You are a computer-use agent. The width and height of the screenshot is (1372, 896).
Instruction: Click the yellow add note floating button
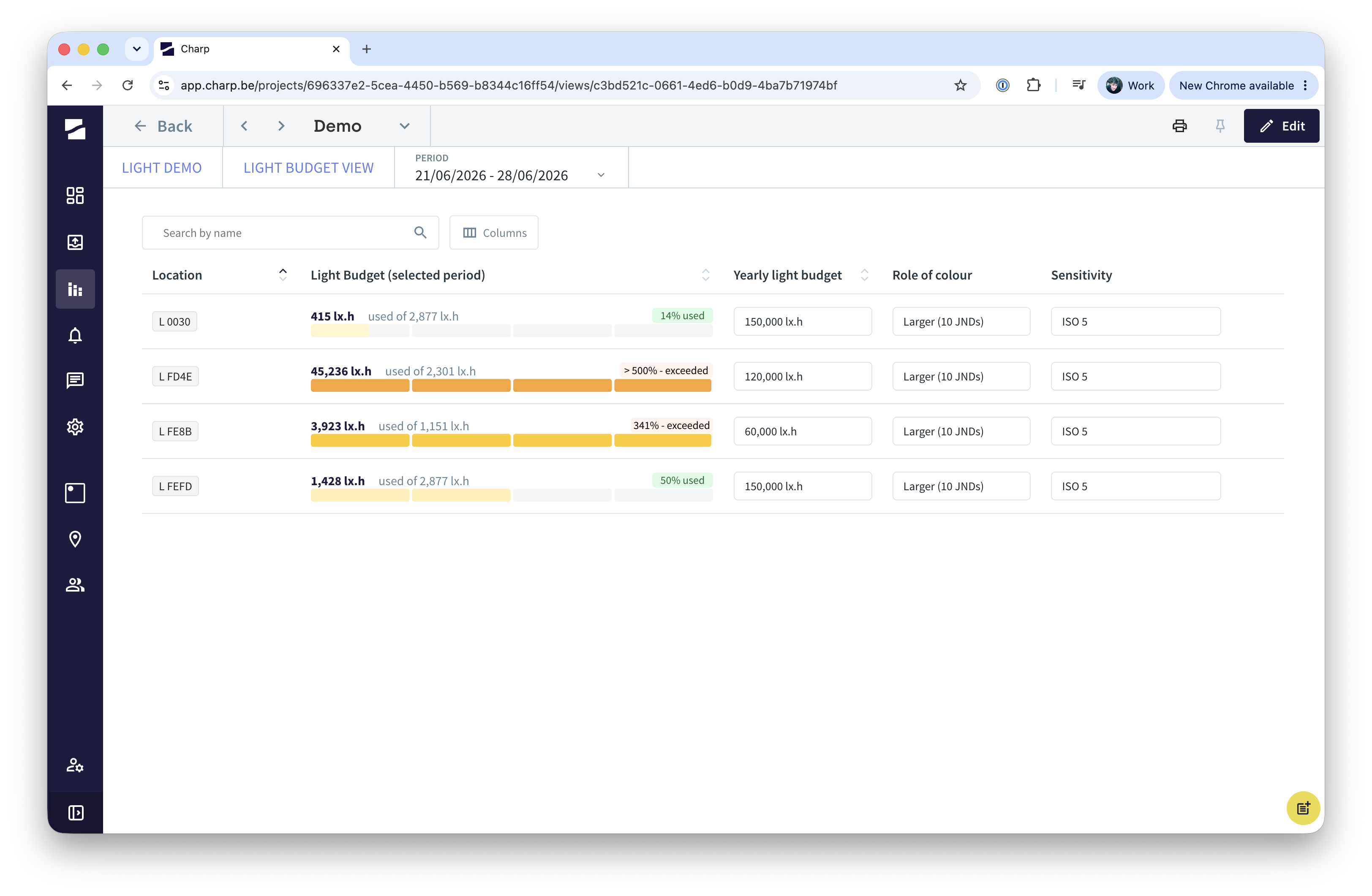pyautogui.click(x=1303, y=808)
